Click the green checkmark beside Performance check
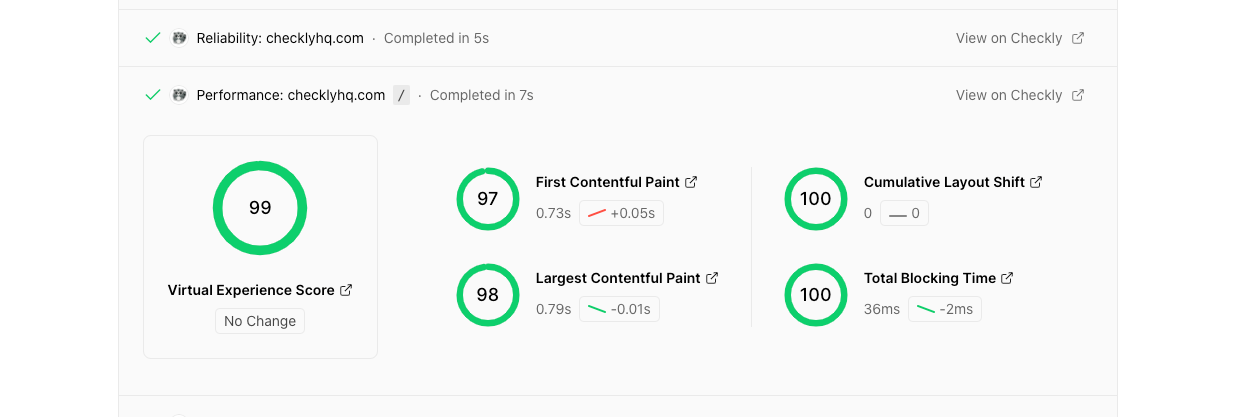The height and width of the screenshot is (417, 1248). pos(153,95)
